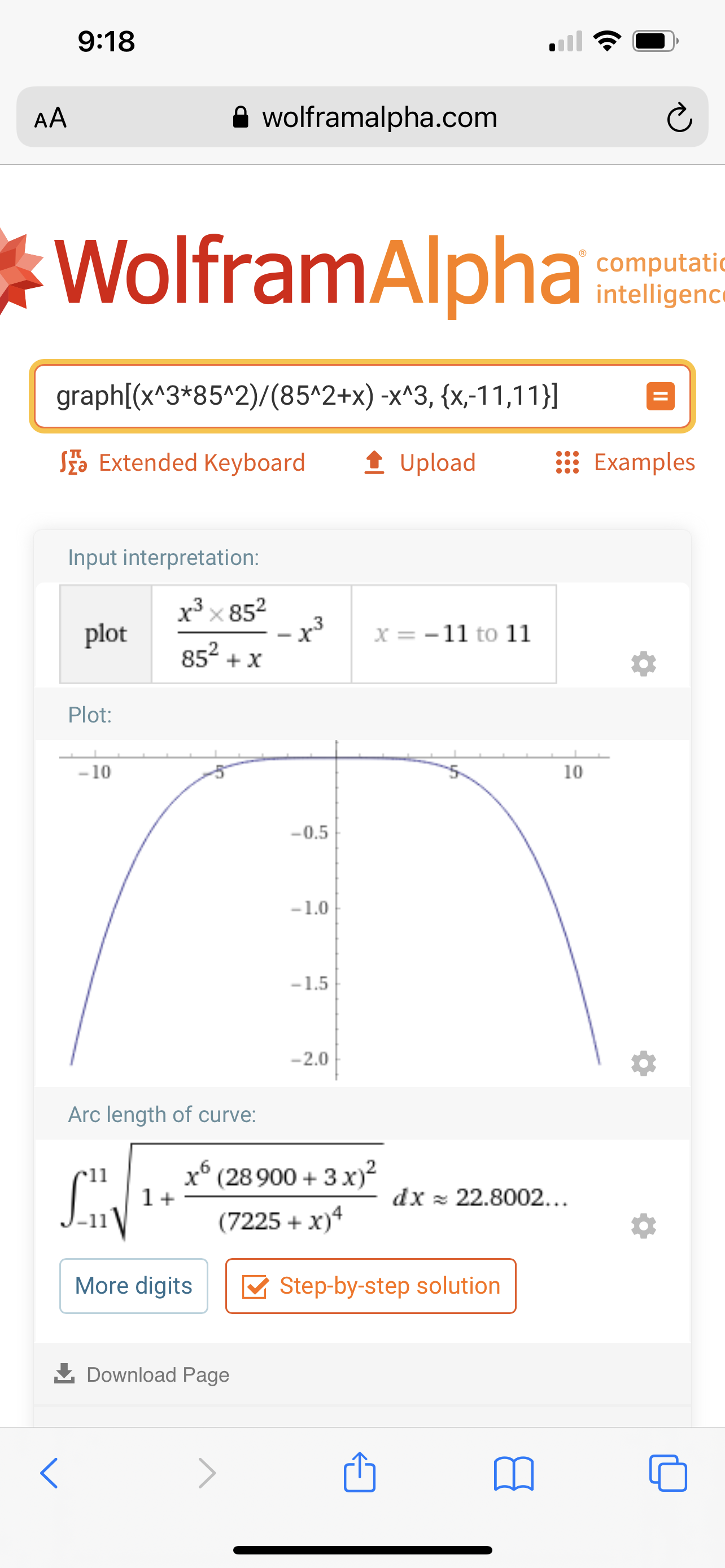Reload the wolframalpha.com page
Image resolution: width=725 pixels, height=1568 pixels.
pyautogui.click(x=679, y=117)
